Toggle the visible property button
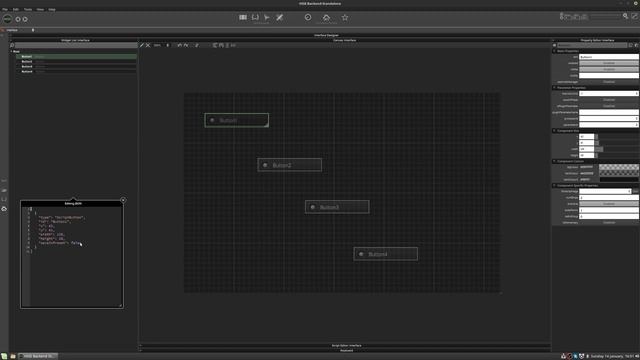640x360 pixels. pyautogui.click(x=609, y=69)
